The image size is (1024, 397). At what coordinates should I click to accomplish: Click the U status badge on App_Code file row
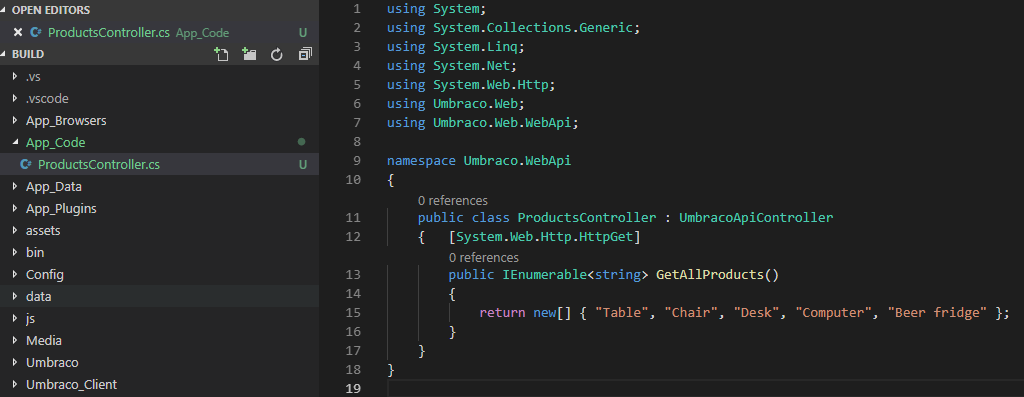[x=303, y=165]
